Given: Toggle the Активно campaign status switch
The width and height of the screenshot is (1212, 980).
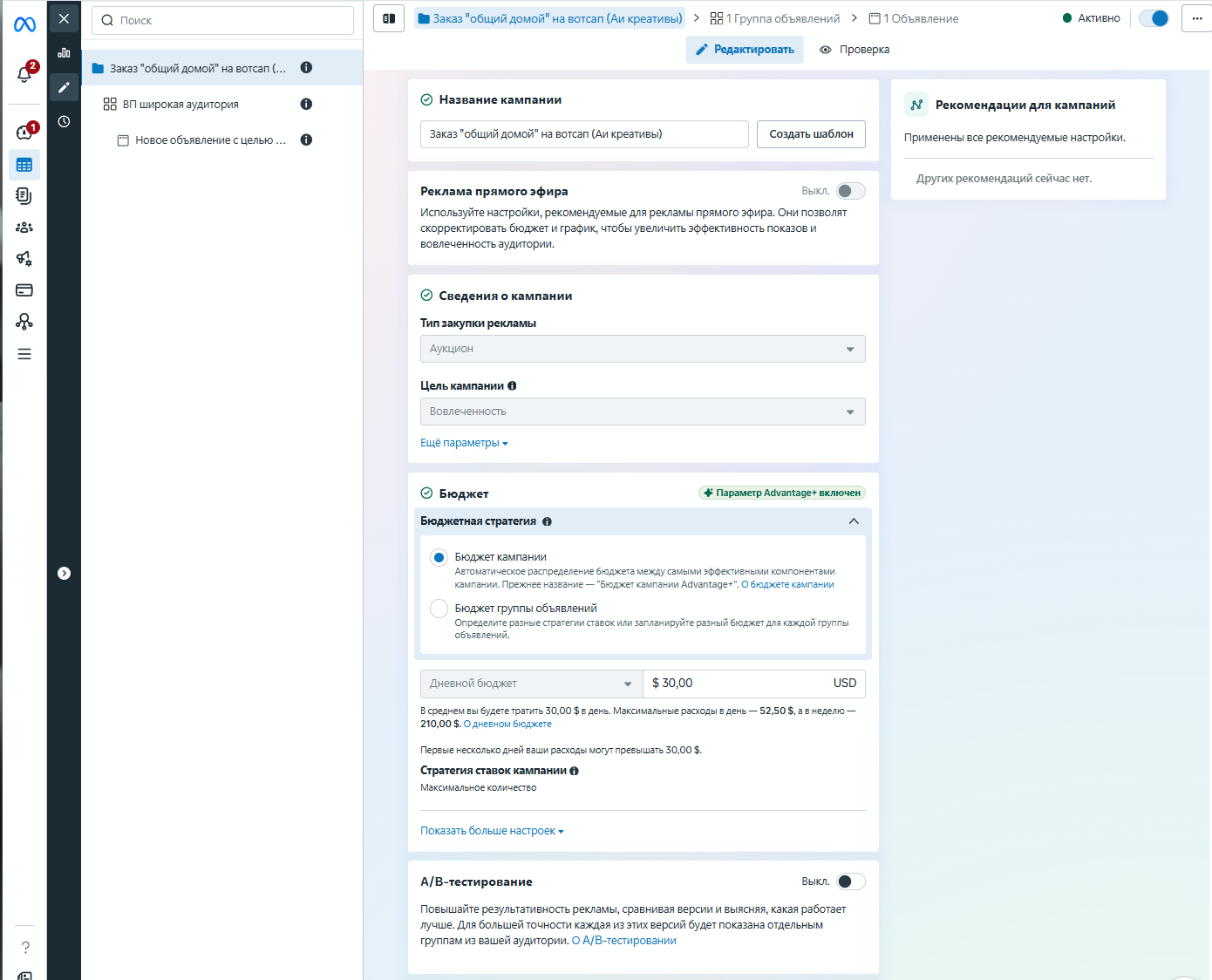Looking at the screenshot, I should pos(1154,18).
